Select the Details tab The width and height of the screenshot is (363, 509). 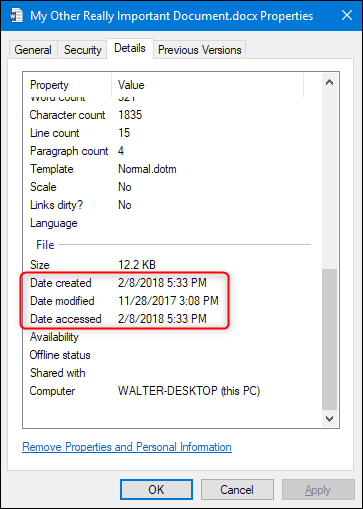130,48
